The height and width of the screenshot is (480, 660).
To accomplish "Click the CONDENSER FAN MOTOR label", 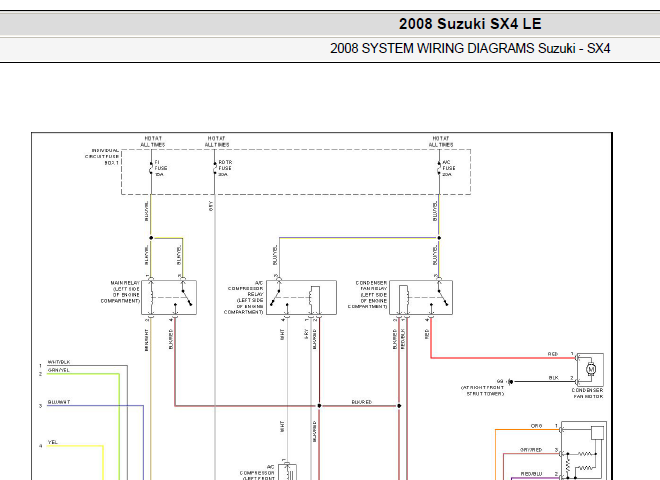I will (588, 393).
